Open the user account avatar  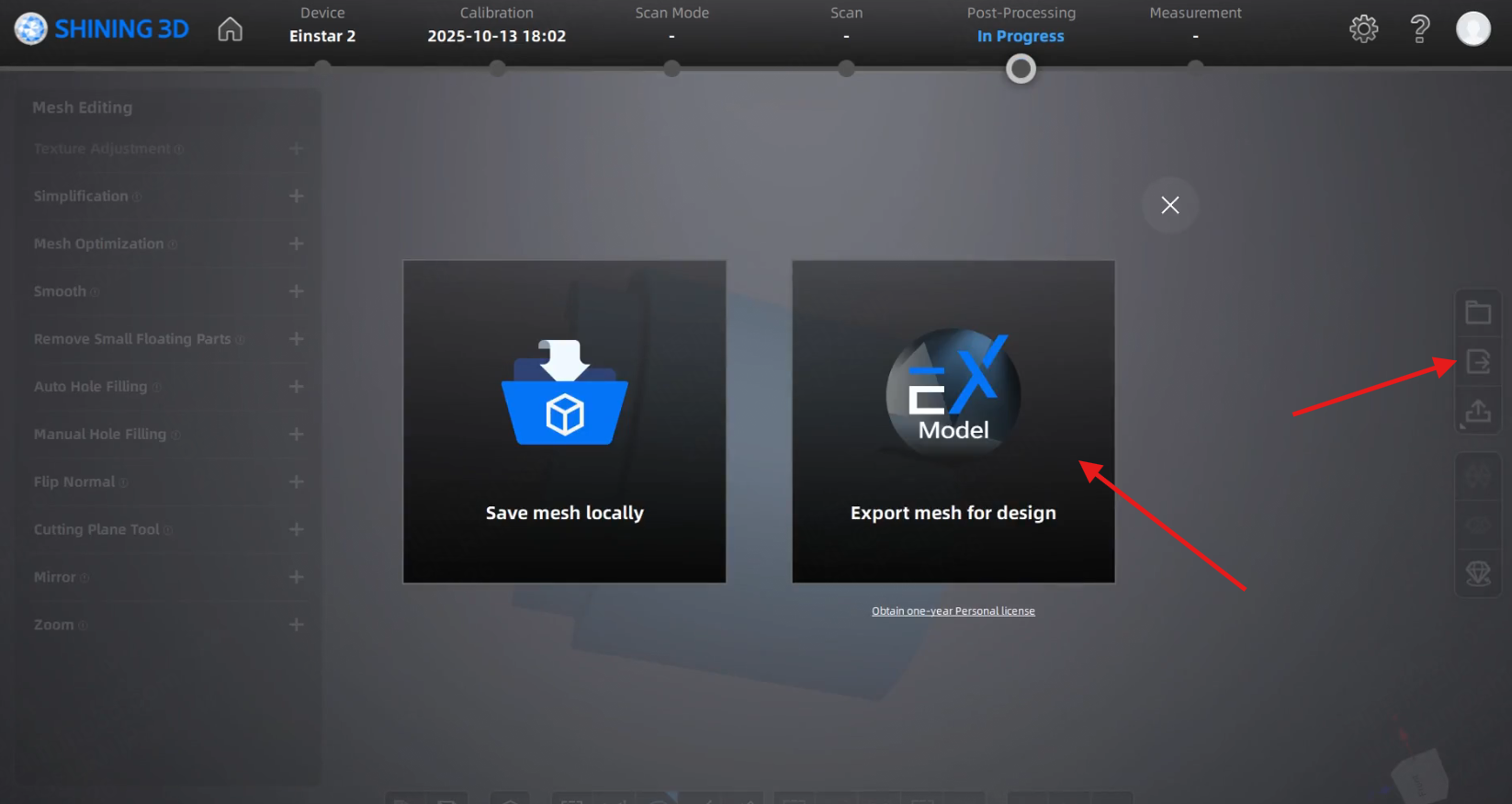pos(1473,28)
